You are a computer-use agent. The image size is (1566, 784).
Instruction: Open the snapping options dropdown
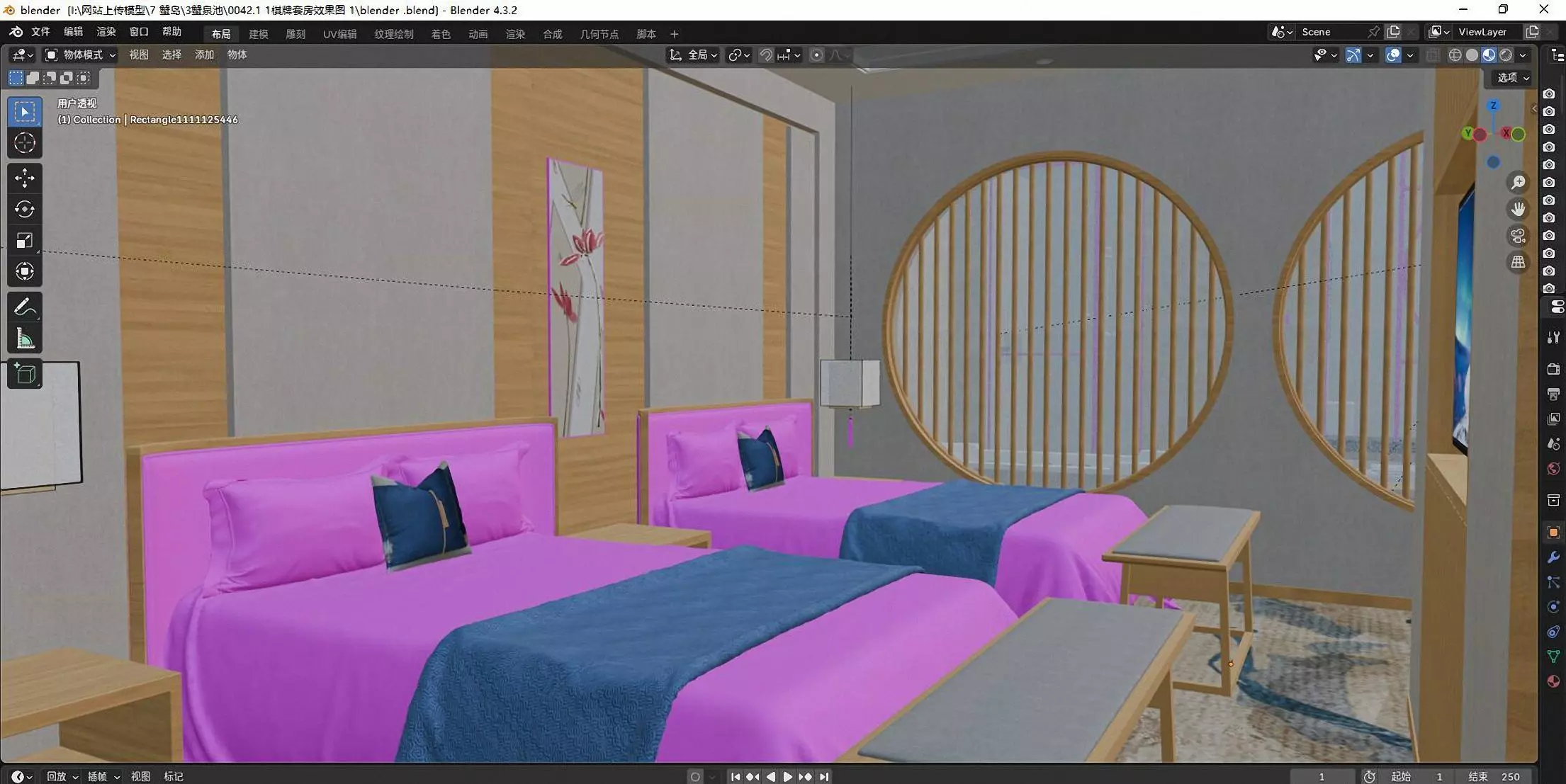789,55
